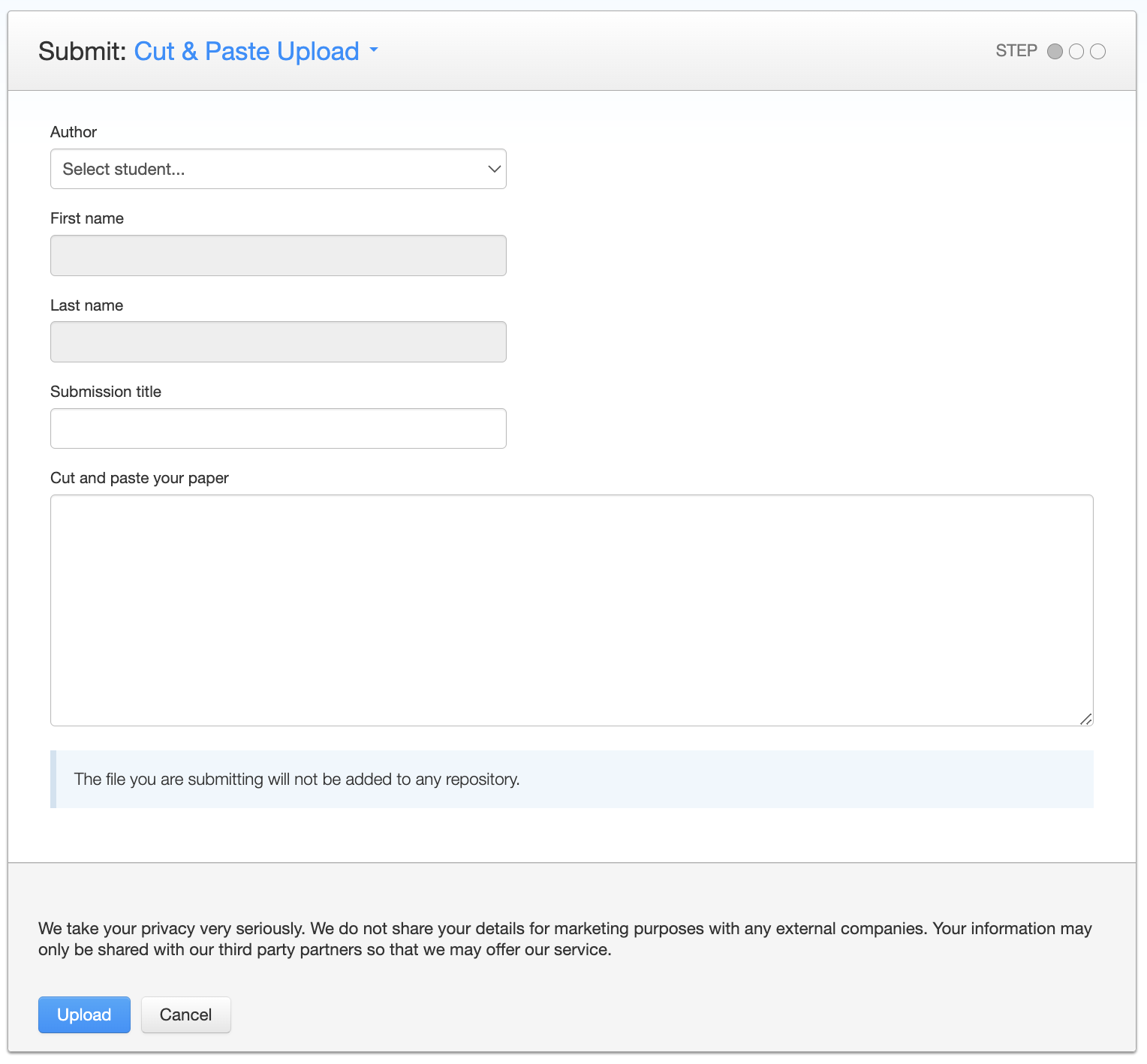Click the privacy statement paragraph

[x=565, y=939]
